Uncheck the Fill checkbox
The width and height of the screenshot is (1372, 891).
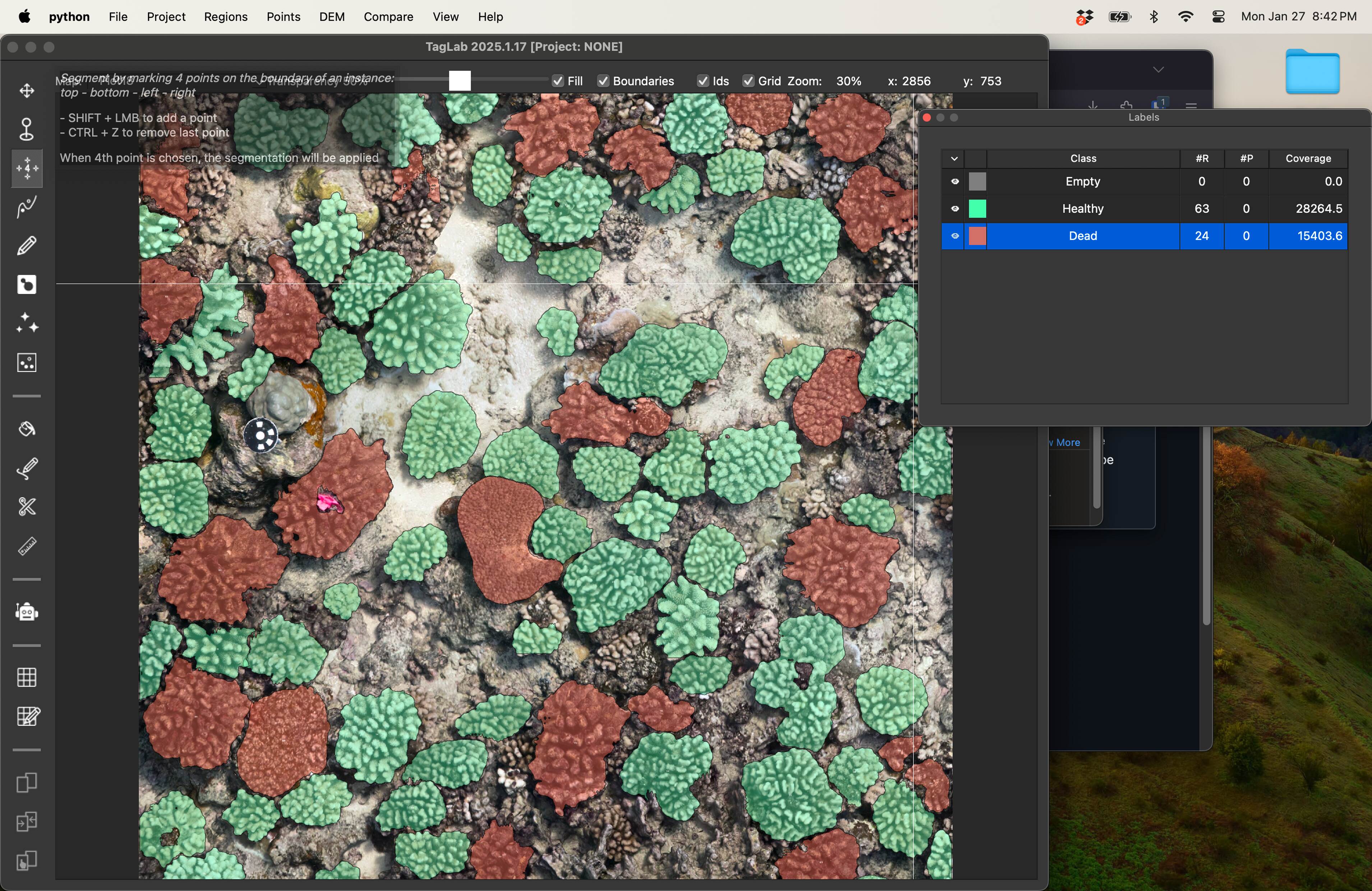click(x=558, y=81)
